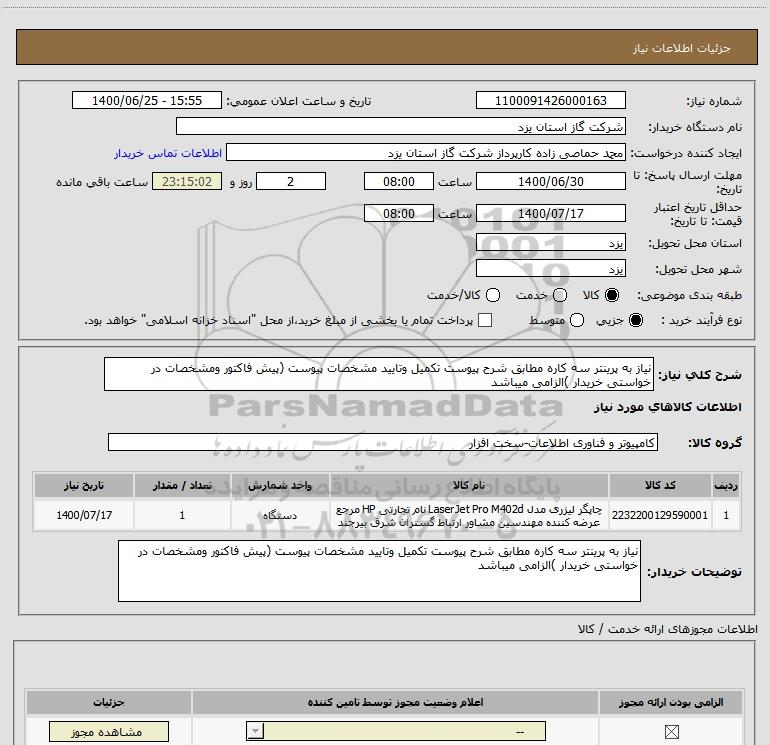The image size is (770, 745).
Task: Click the need date cell 1400/07/17 in table
Action: [83, 515]
